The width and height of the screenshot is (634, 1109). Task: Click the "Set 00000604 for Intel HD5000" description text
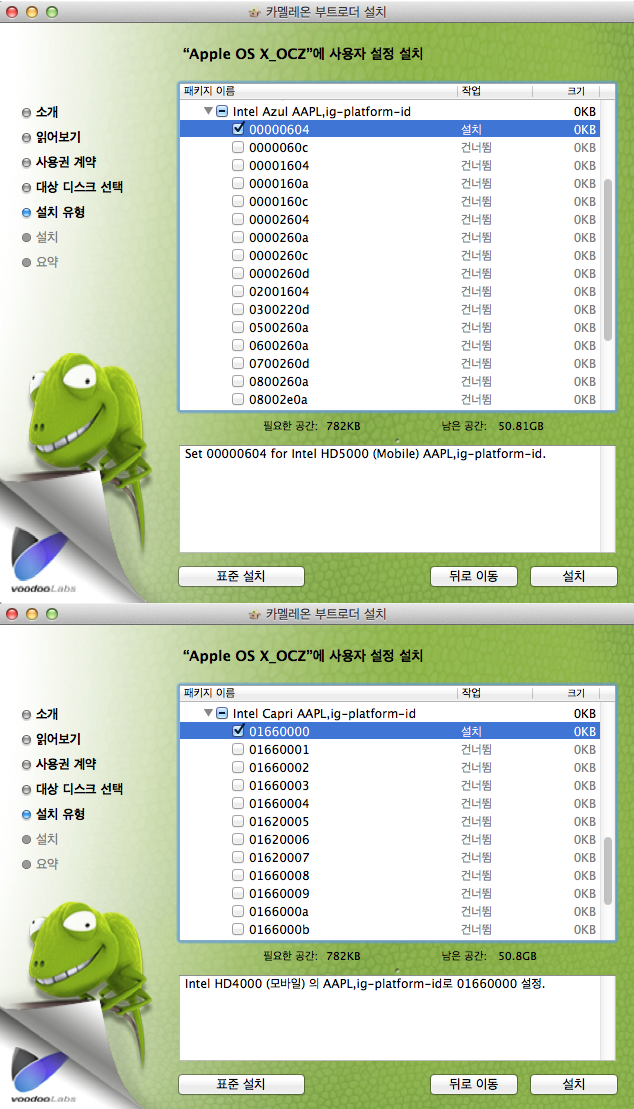click(x=365, y=453)
